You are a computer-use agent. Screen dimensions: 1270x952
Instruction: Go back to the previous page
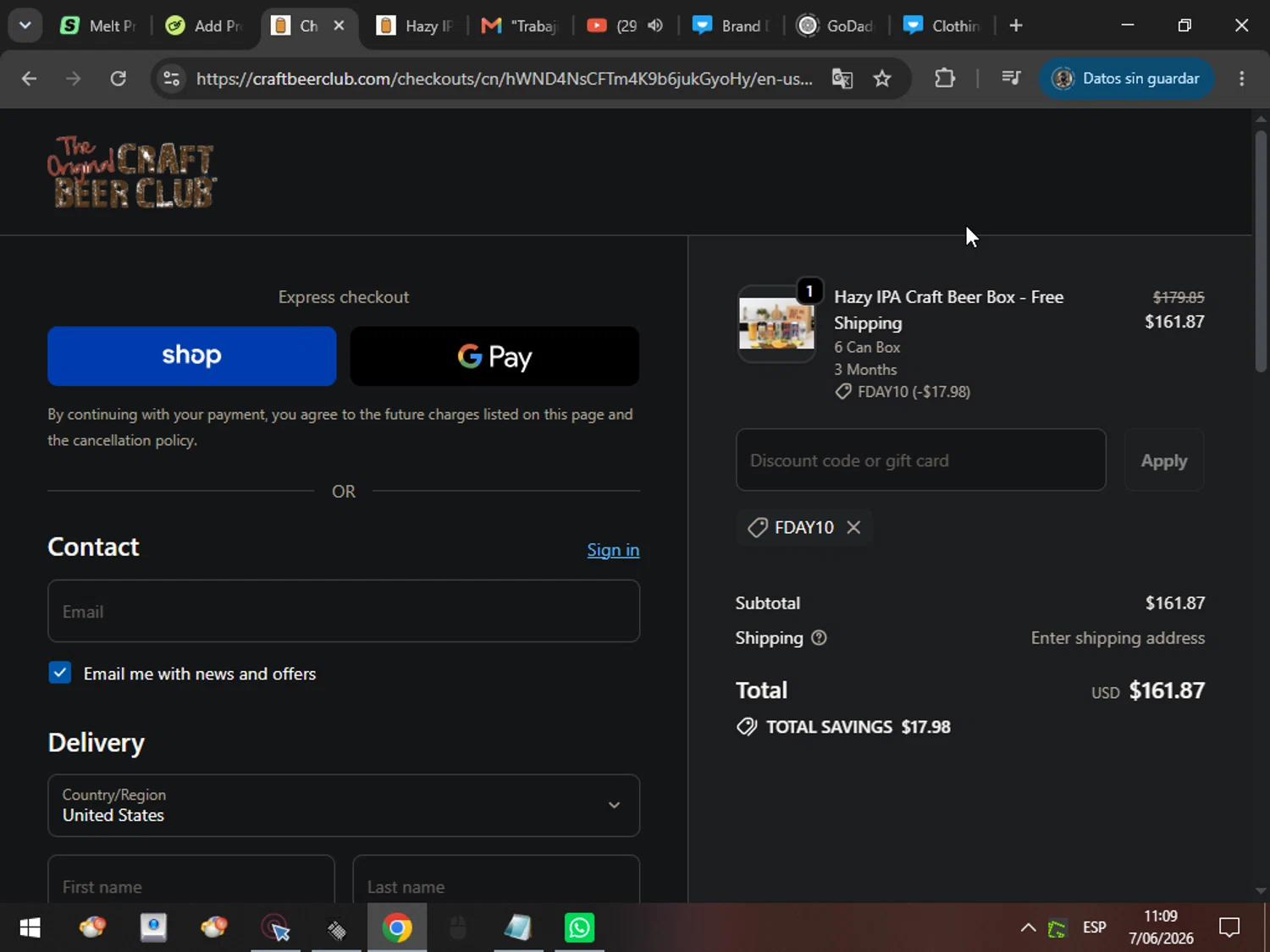(29, 79)
